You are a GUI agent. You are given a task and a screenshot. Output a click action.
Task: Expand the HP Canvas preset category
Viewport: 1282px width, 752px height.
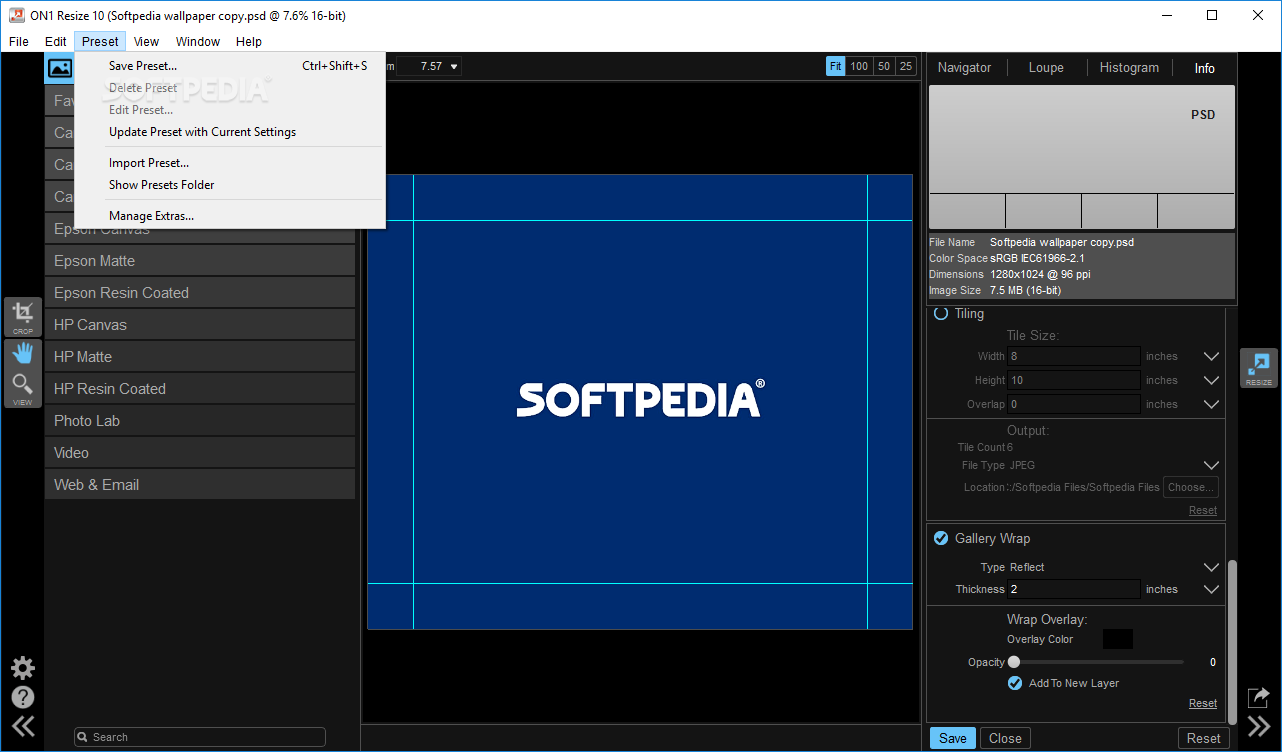click(200, 324)
